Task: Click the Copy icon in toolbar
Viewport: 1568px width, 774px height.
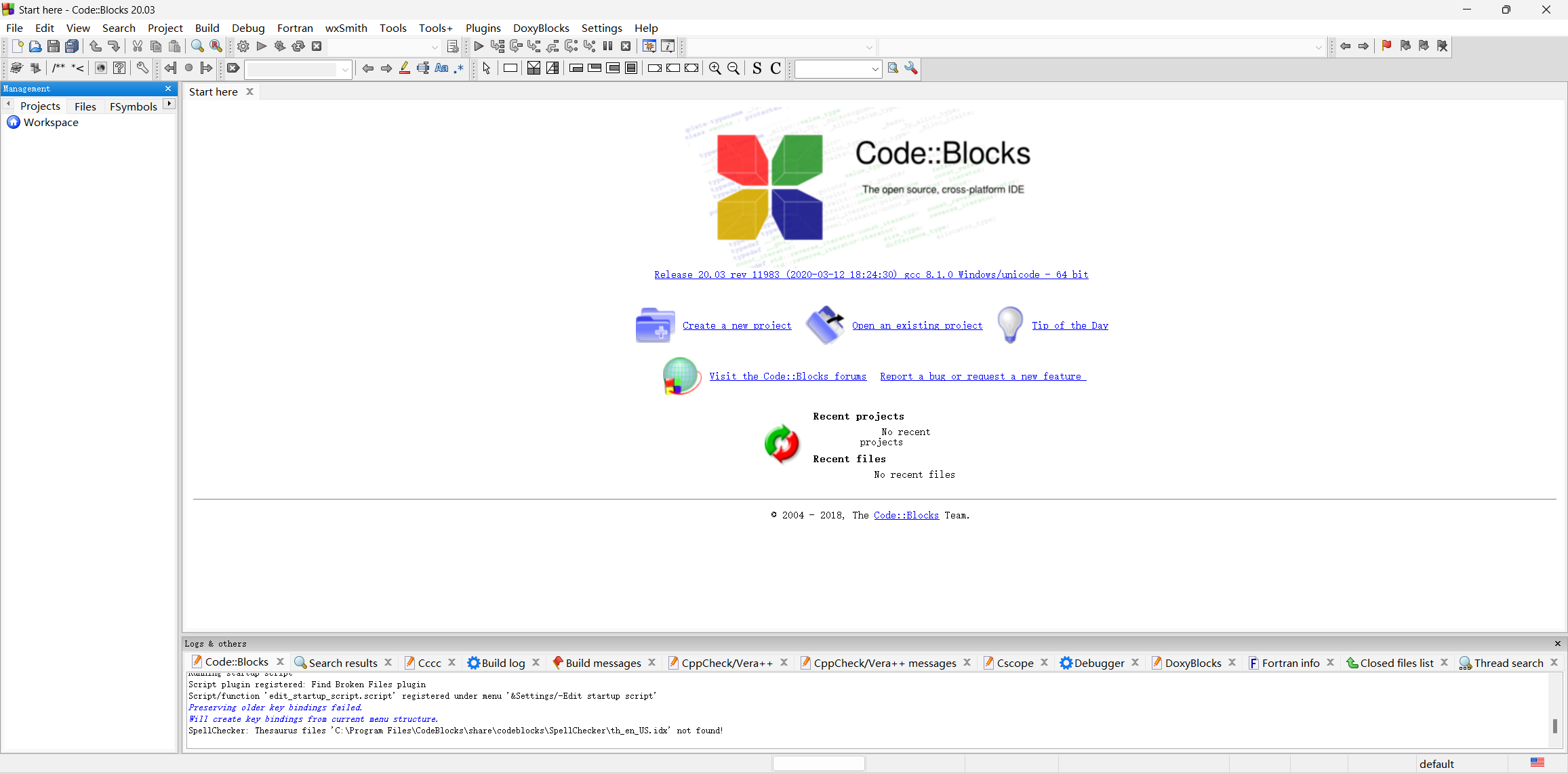Action: (155, 46)
